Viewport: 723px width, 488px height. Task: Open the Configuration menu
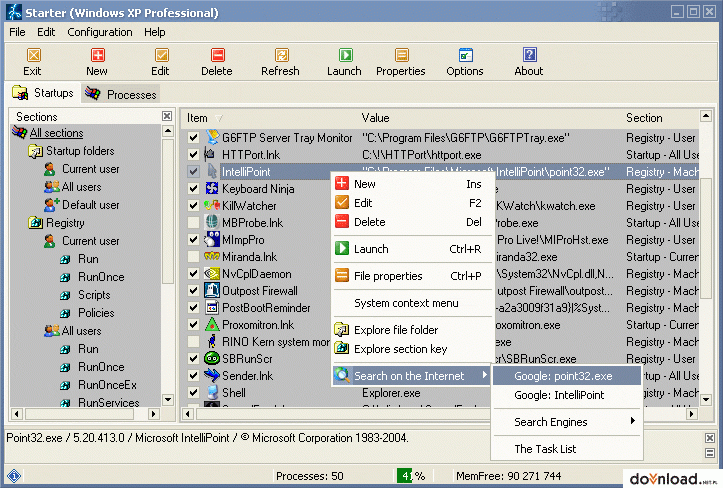click(x=100, y=32)
